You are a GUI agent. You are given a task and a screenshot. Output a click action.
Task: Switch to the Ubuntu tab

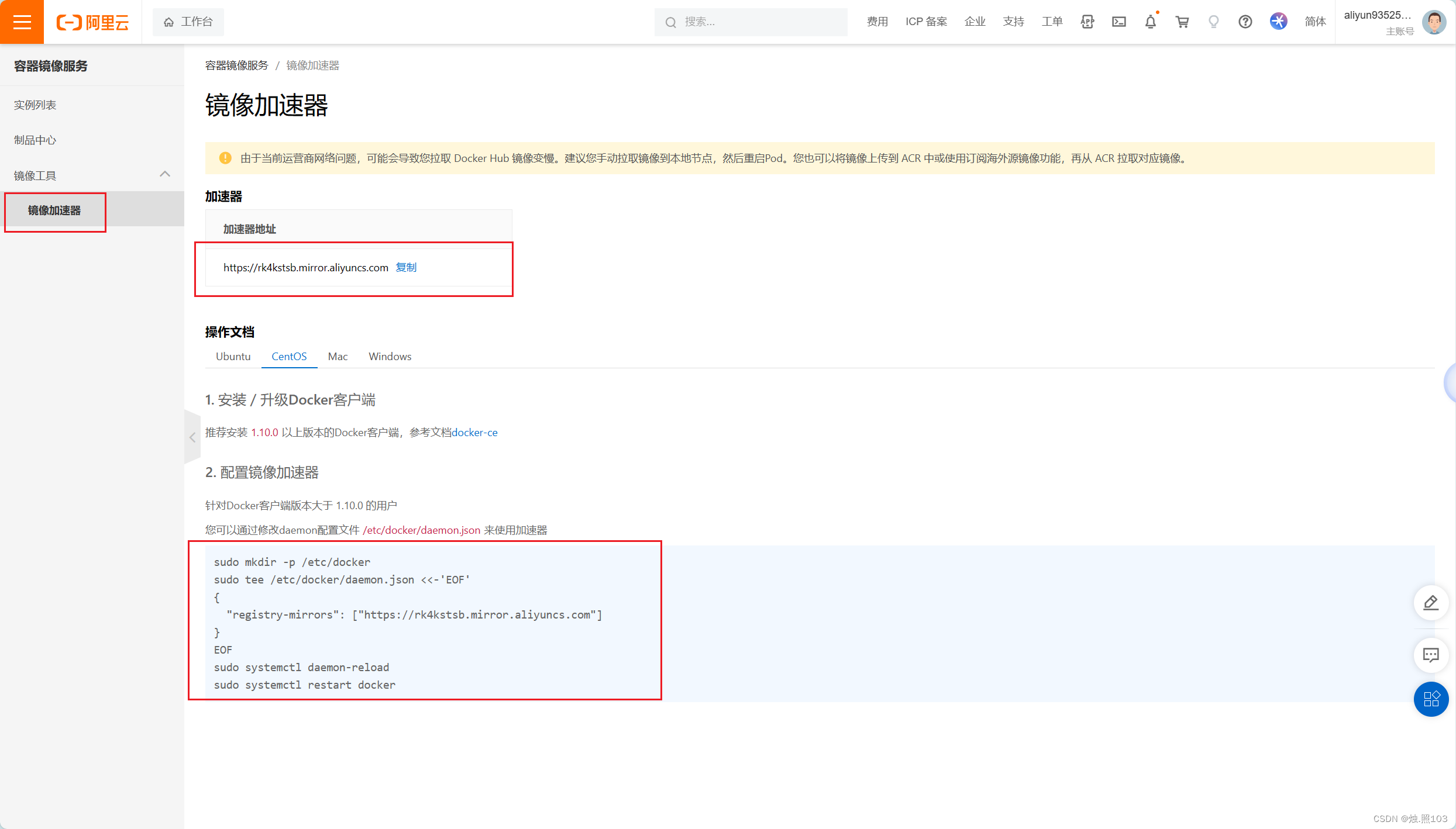coord(233,356)
